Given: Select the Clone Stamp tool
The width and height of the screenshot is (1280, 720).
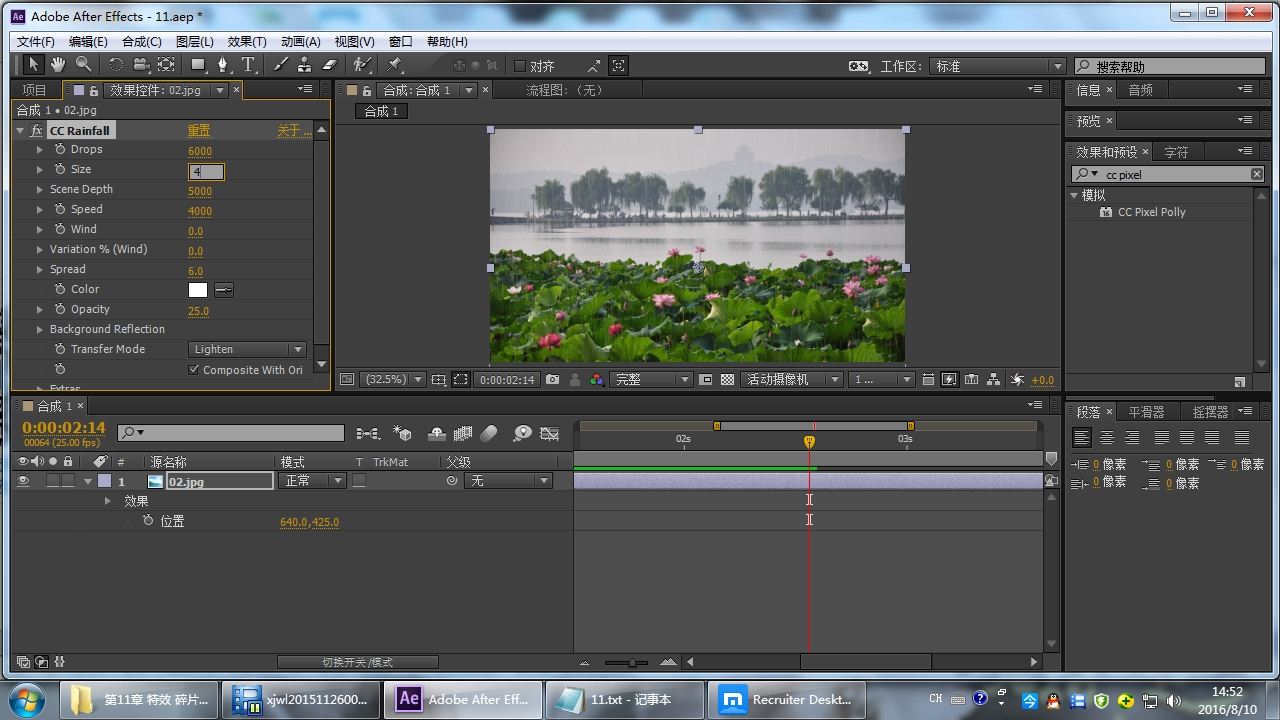Looking at the screenshot, I should (306, 65).
